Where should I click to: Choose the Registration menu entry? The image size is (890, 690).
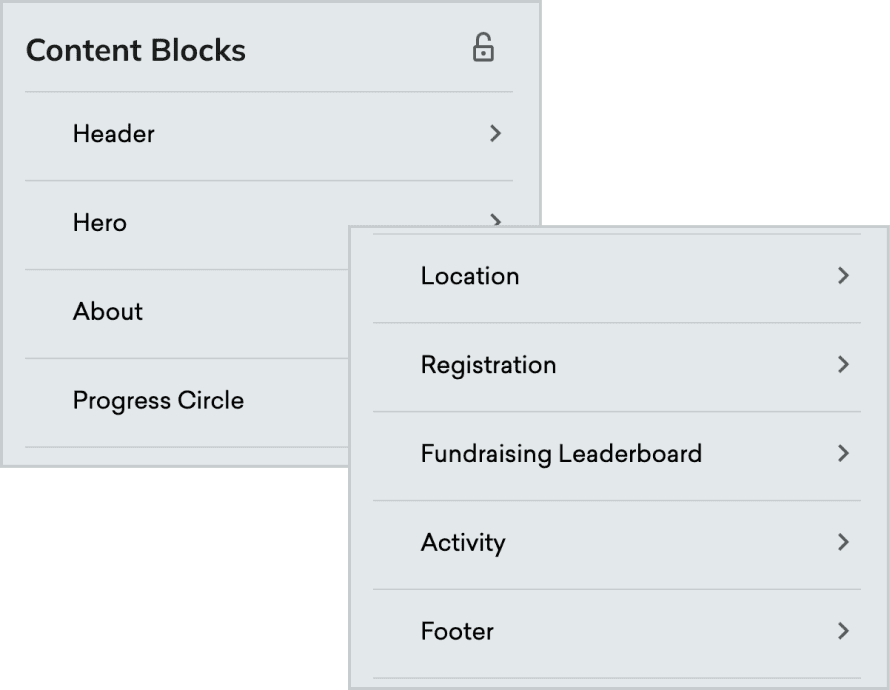tap(617, 367)
